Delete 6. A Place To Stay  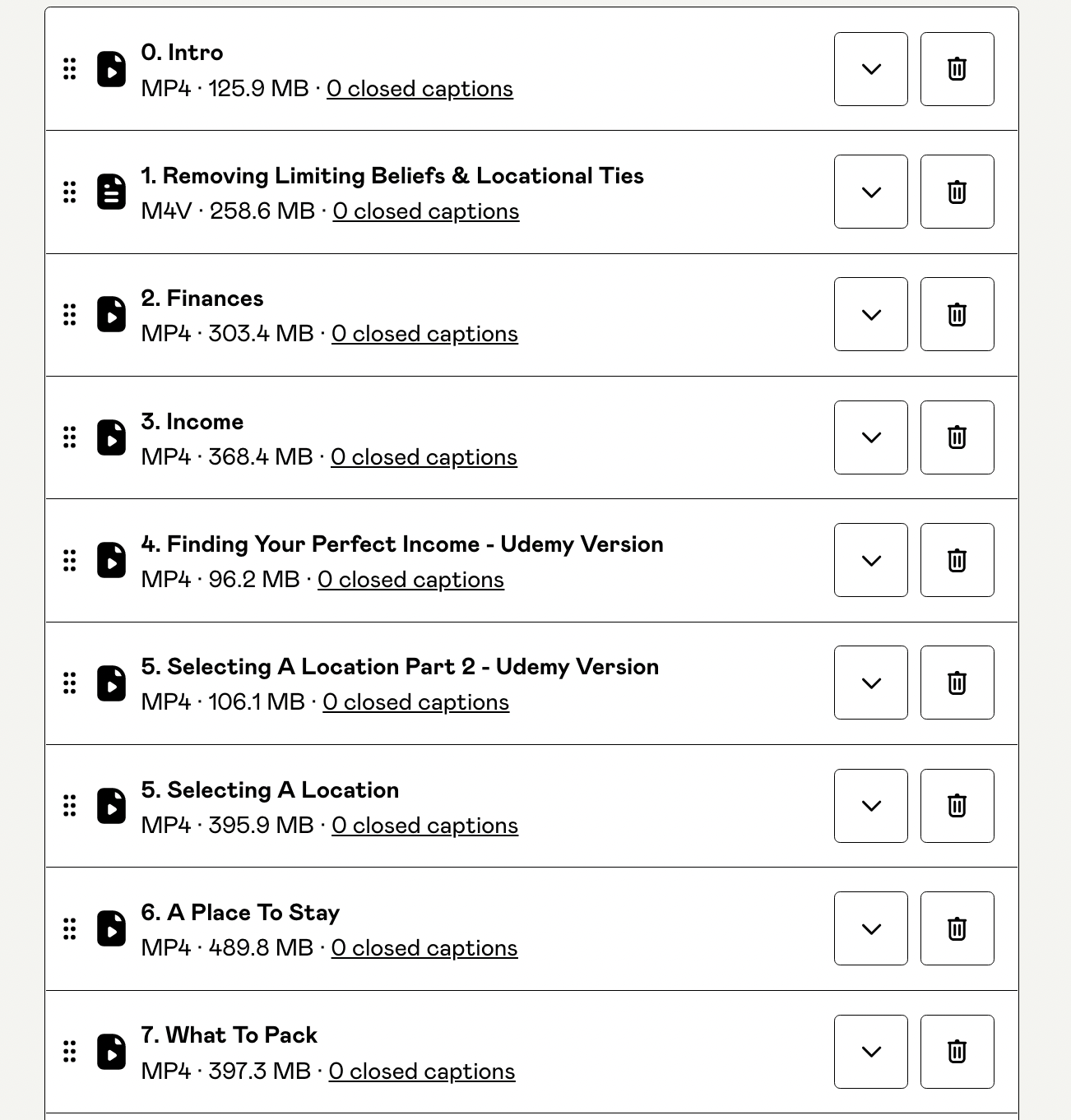coord(957,928)
